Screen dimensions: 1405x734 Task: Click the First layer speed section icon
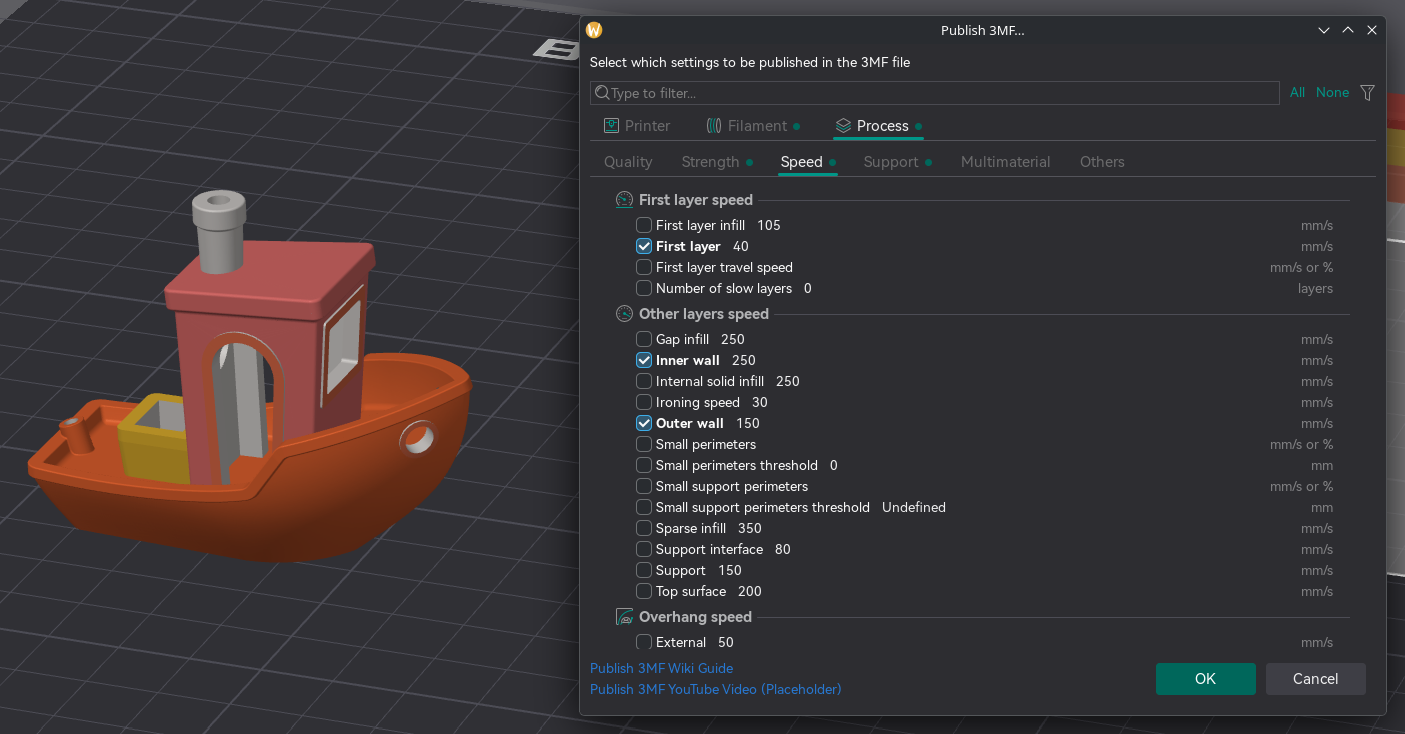(x=624, y=200)
